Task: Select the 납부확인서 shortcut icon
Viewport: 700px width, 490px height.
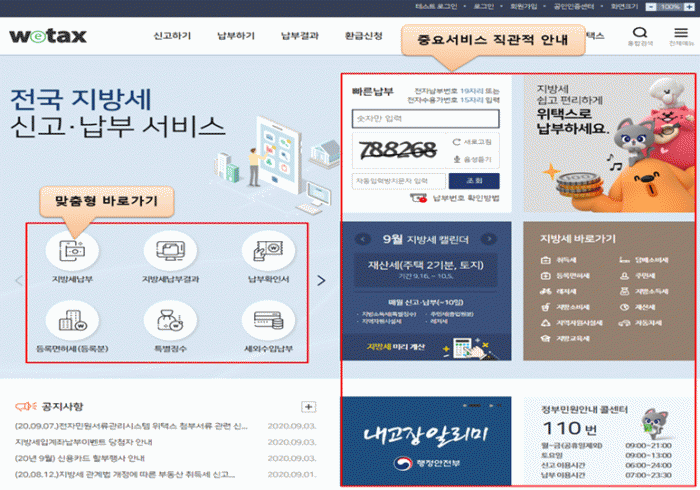Action: (x=268, y=251)
